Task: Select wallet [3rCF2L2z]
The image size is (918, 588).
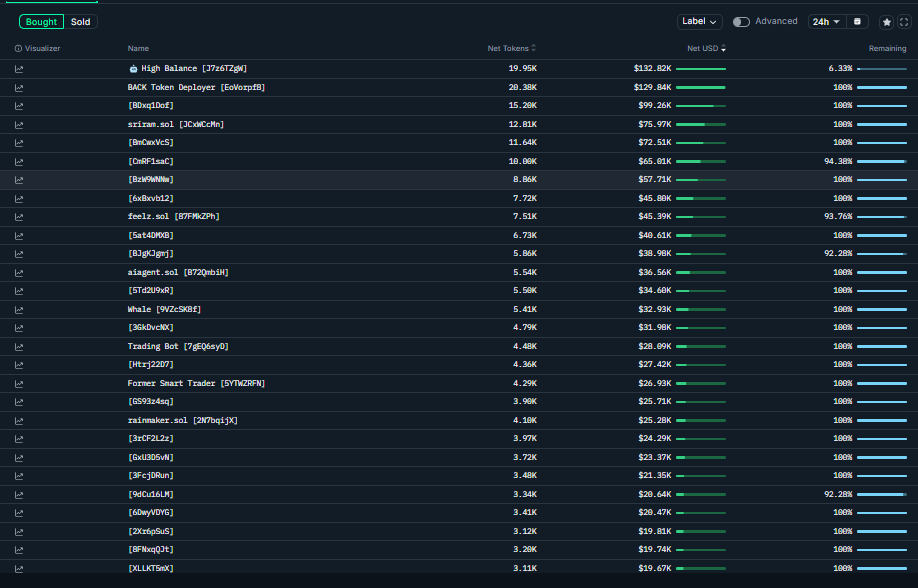Action: (150, 438)
